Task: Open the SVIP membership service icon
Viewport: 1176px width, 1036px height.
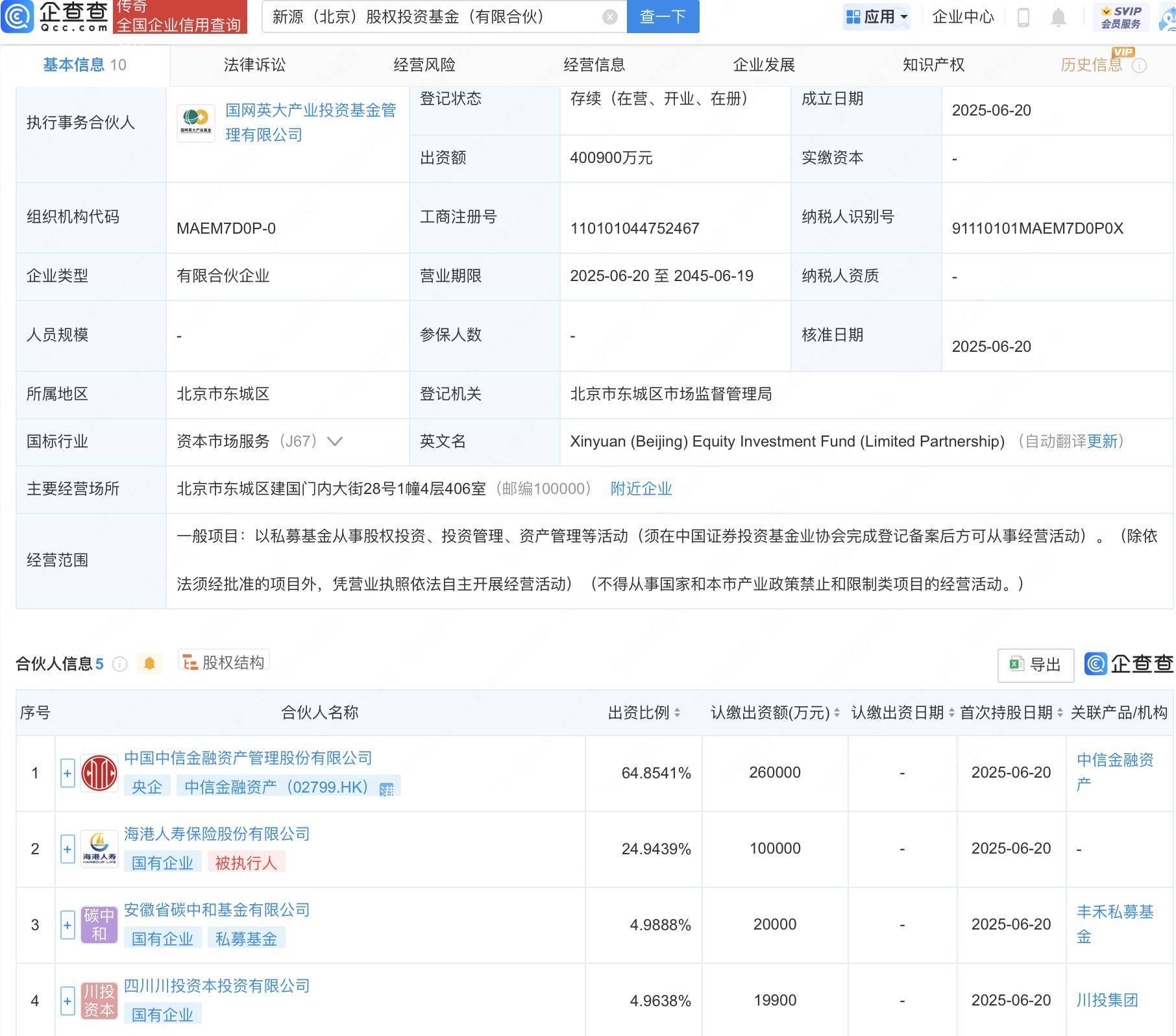Action: pyautogui.click(x=1120, y=17)
